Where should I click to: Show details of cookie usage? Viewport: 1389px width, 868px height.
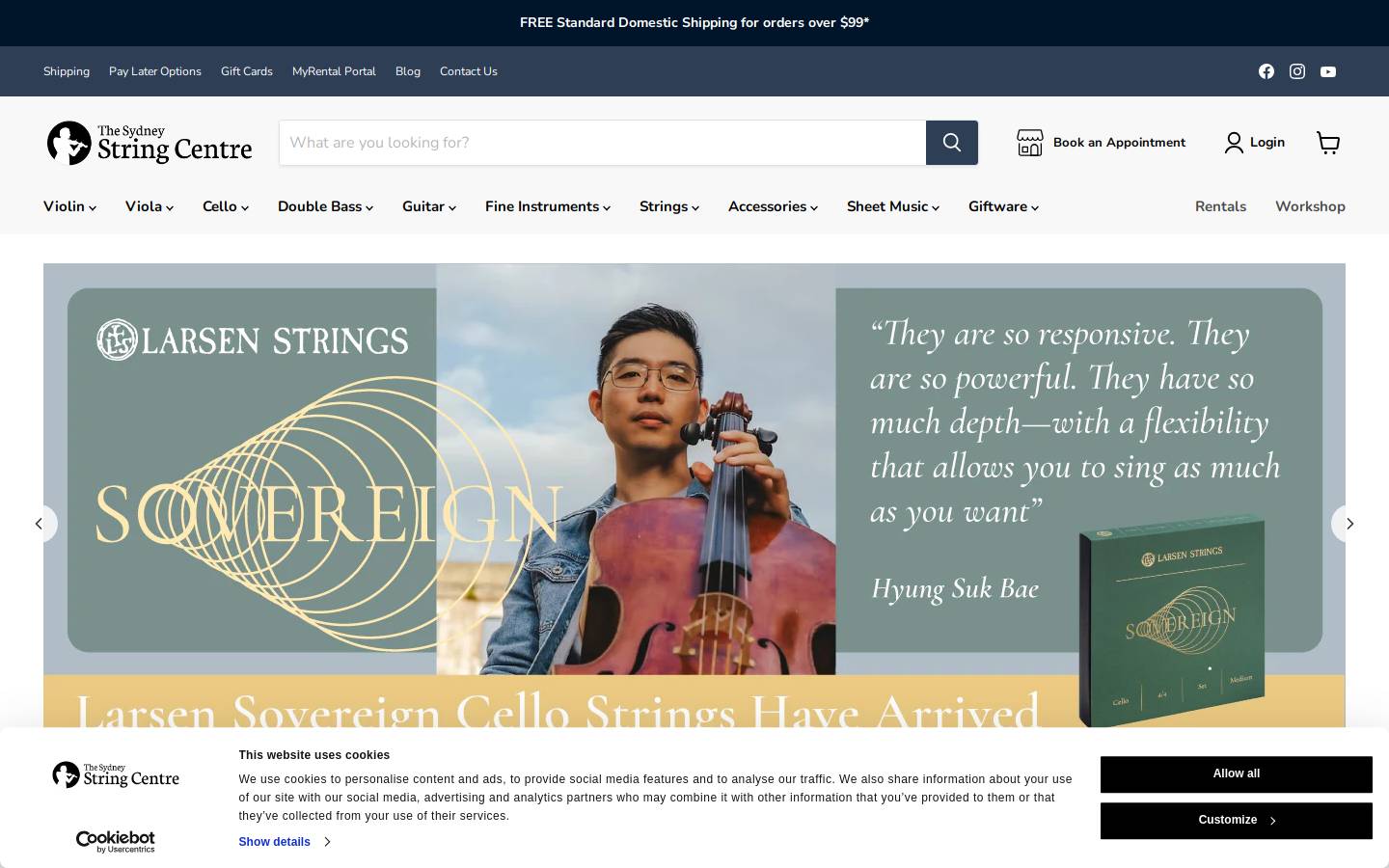tap(285, 842)
